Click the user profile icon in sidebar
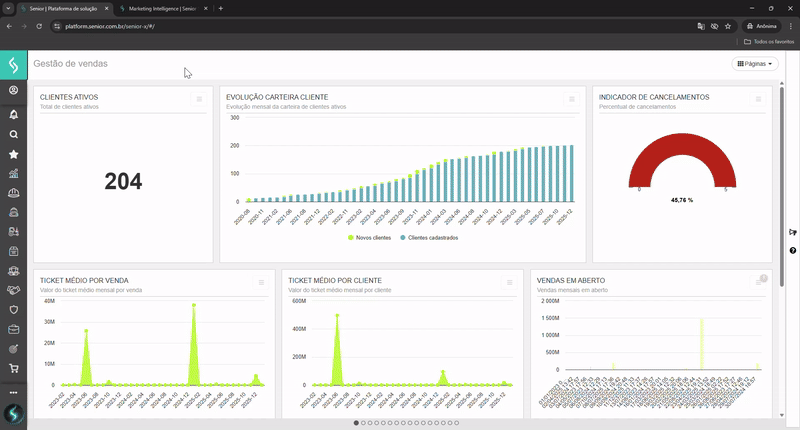Viewport: 800px width, 430px height. point(14,91)
